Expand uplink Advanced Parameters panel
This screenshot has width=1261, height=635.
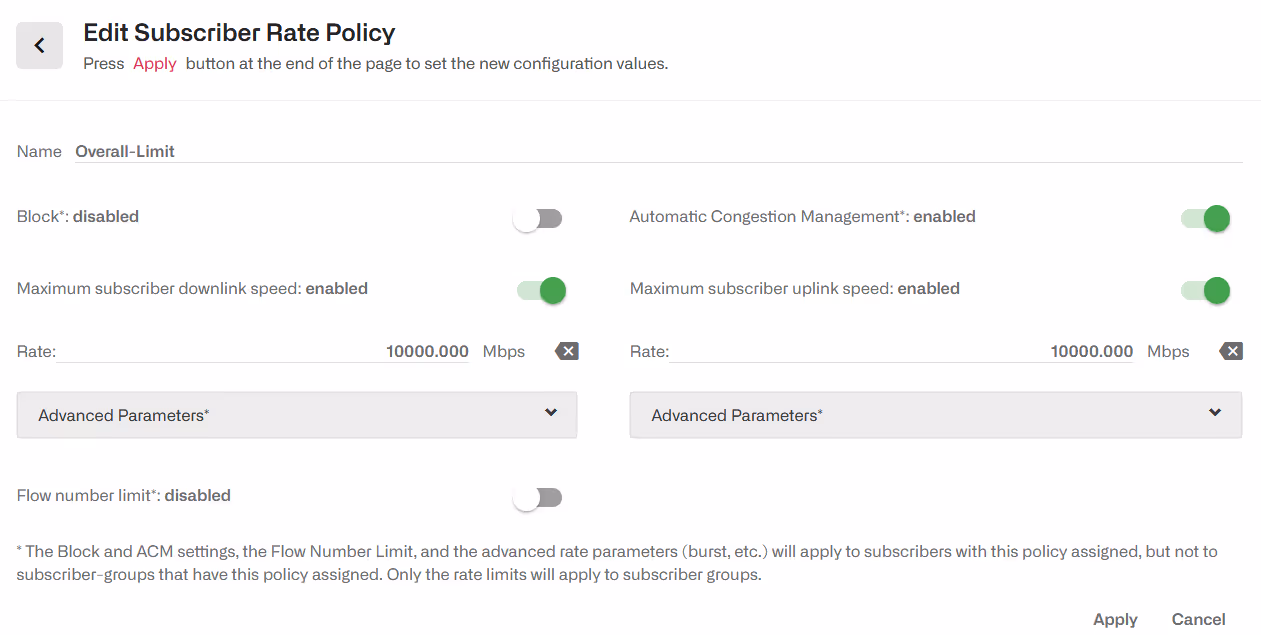click(935, 415)
